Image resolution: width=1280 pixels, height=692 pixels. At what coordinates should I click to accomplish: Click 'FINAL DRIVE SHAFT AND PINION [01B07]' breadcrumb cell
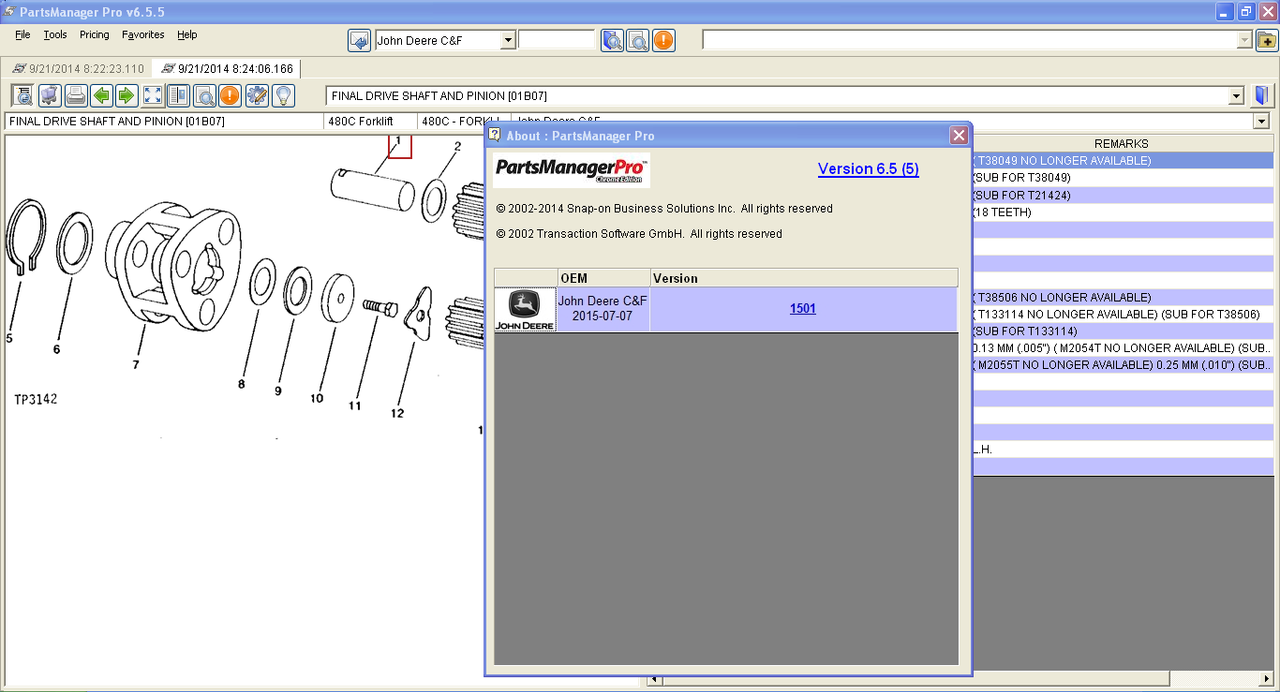164,121
